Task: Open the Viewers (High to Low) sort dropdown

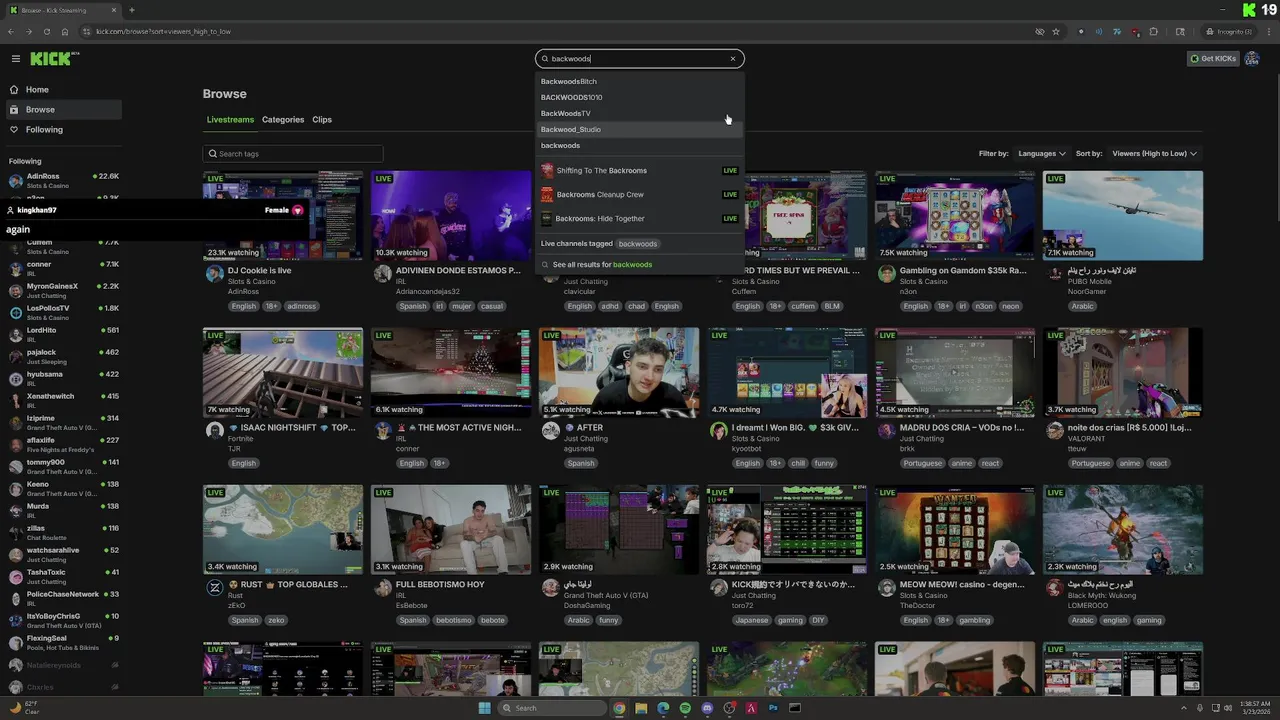Action: [1154, 154]
